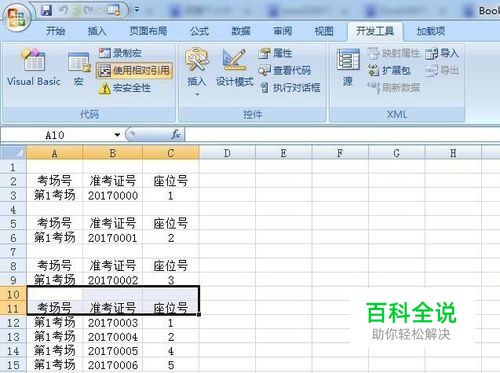Viewport: 500px width, 373px height.
Task: Select column D header
Action: (x=227, y=153)
